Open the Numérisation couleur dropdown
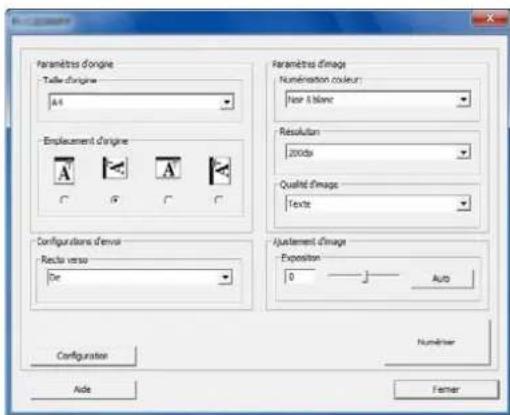 378,99
